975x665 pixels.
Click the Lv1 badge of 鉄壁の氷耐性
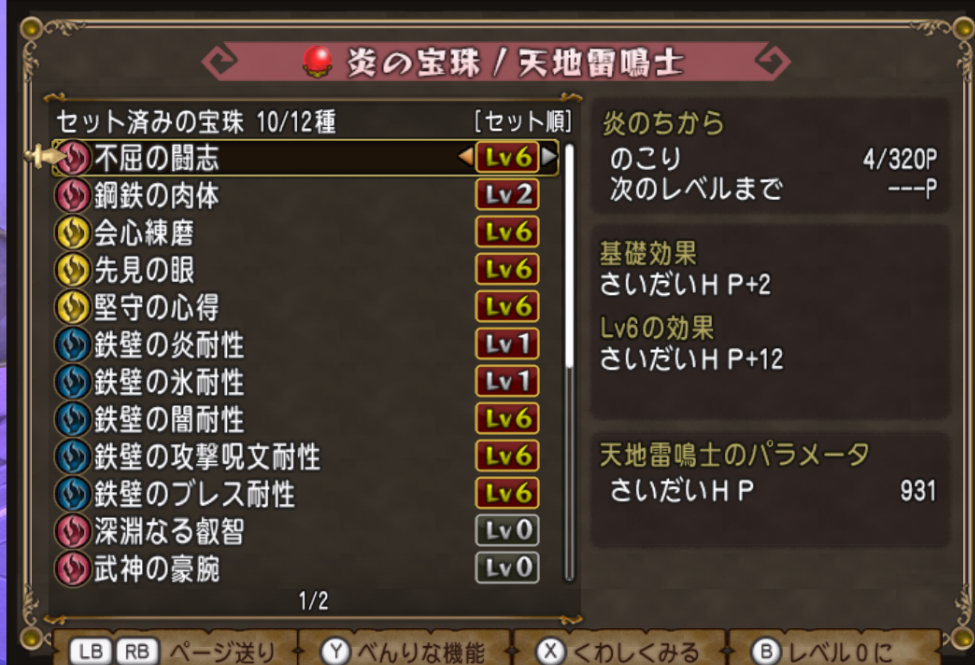pyautogui.click(x=507, y=381)
